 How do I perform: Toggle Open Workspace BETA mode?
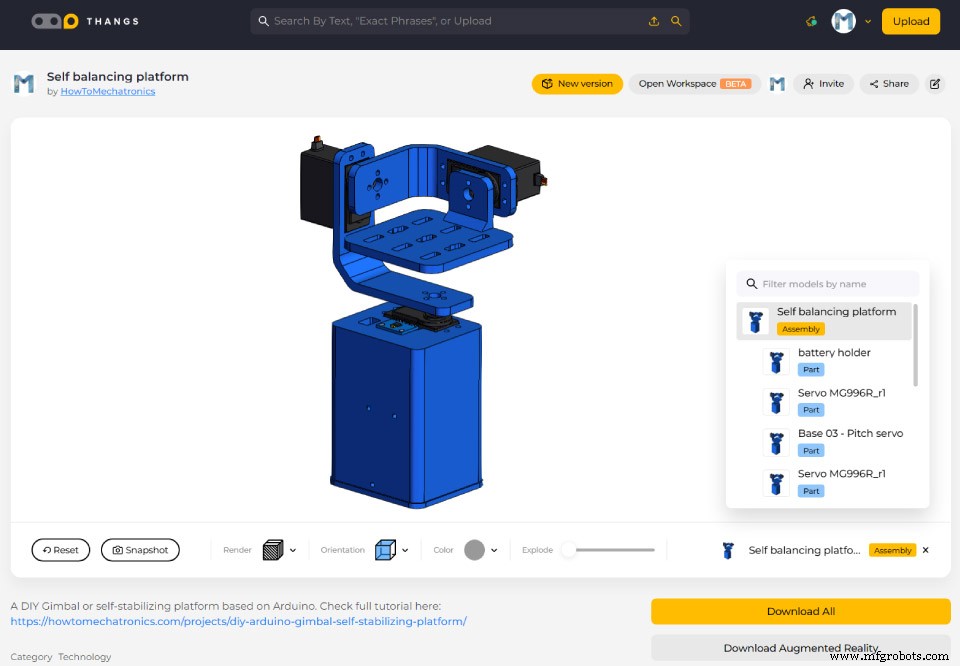pyautogui.click(x=694, y=84)
